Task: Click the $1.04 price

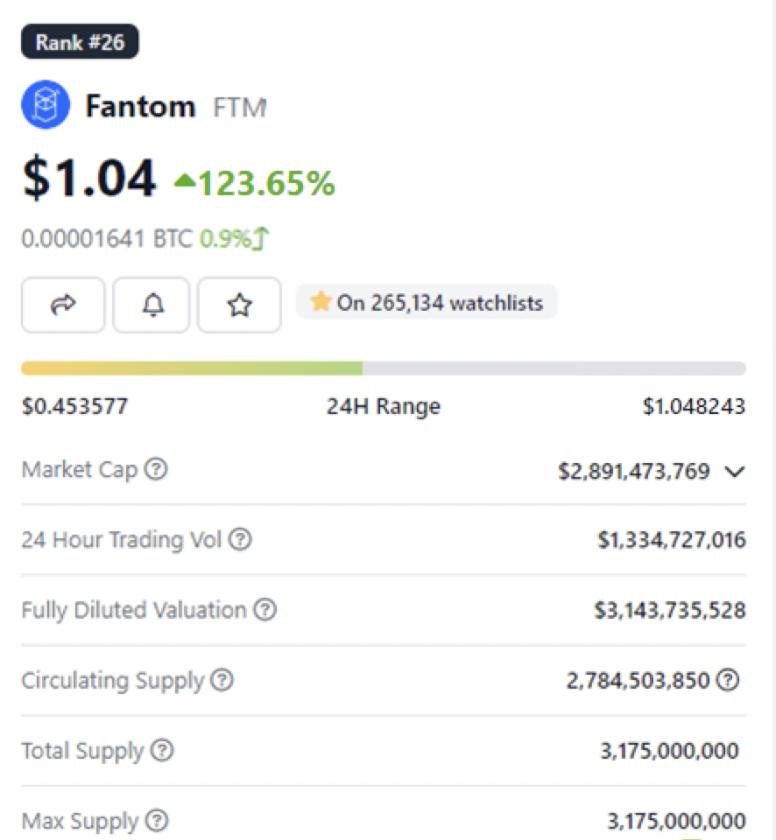Action: (x=89, y=178)
